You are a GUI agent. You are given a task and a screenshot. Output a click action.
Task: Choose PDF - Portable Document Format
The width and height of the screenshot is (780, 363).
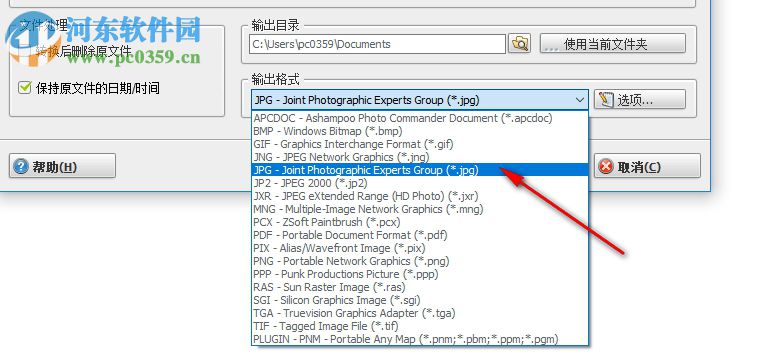(x=420, y=235)
